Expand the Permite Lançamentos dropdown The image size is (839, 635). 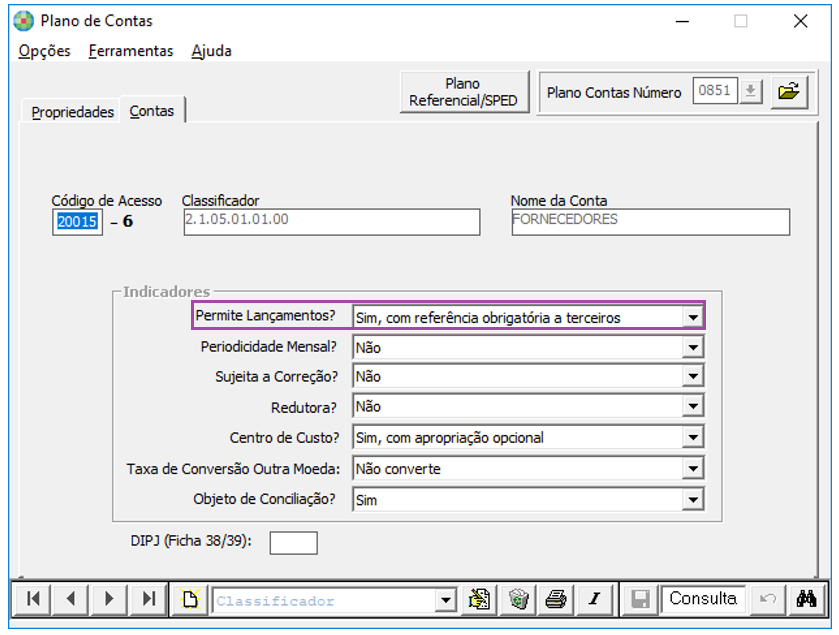[x=693, y=317]
